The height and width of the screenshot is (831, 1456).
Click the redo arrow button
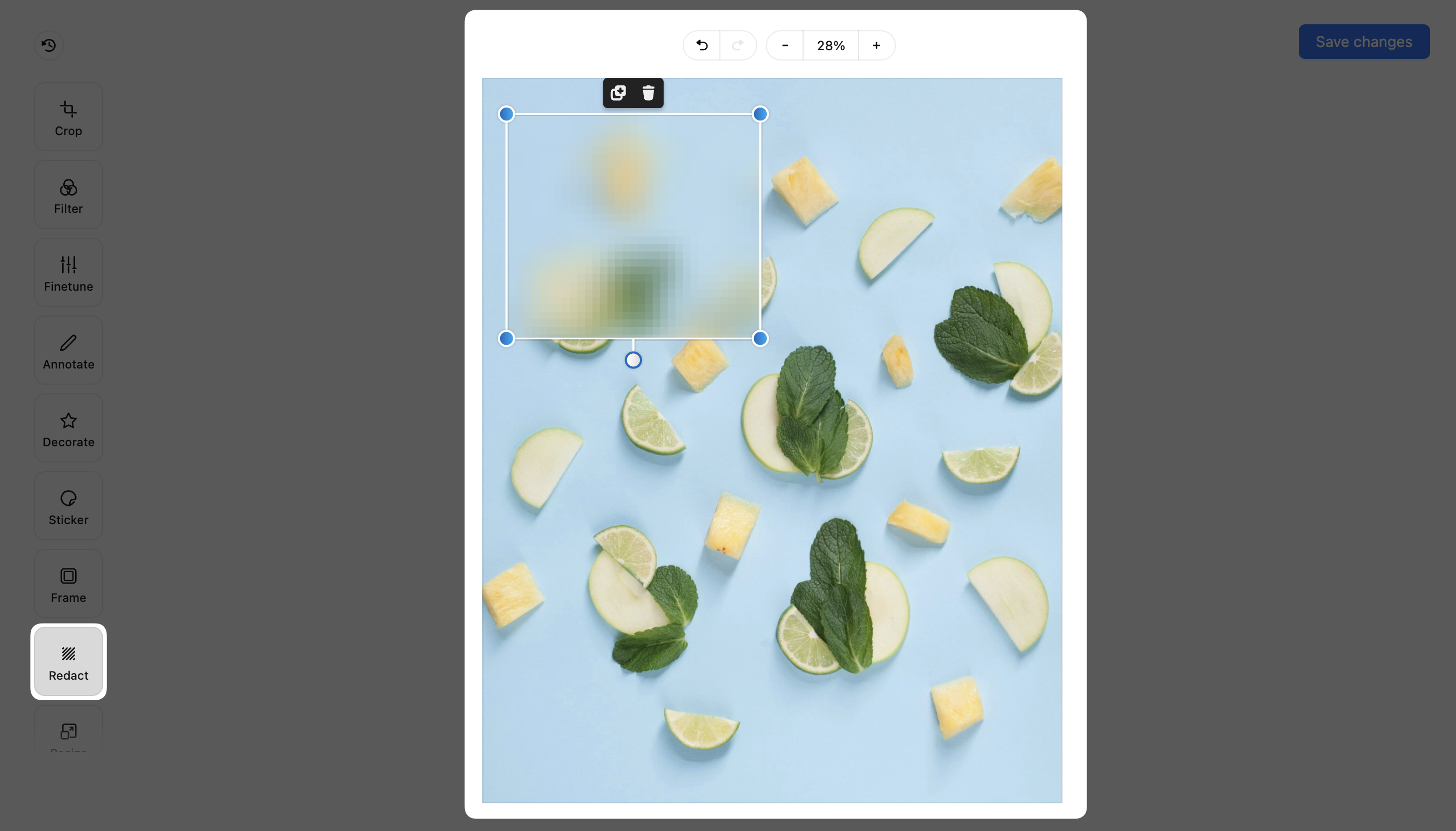point(738,45)
